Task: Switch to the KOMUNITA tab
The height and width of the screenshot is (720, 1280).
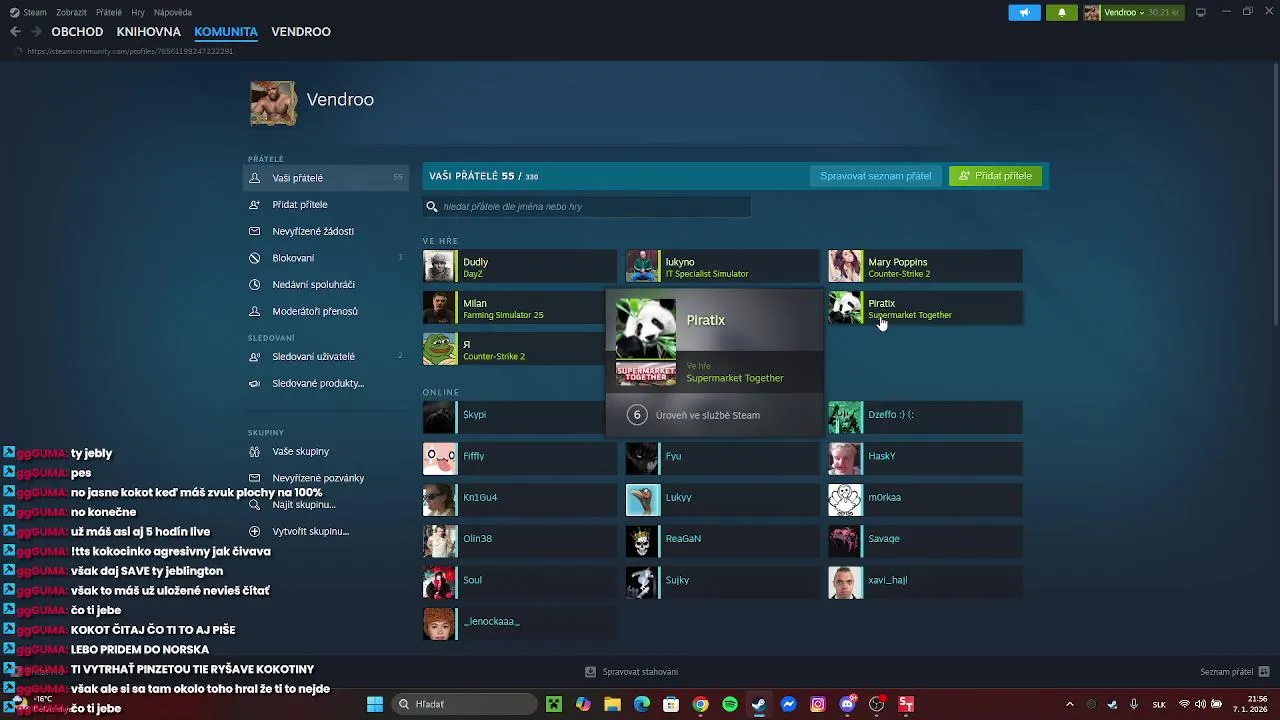Action: coord(226,32)
